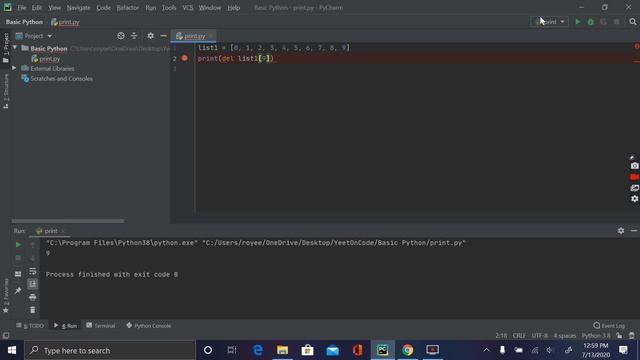
Task: Open Microsoft Edge from the taskbar
Action: click(x=258, y=350)
